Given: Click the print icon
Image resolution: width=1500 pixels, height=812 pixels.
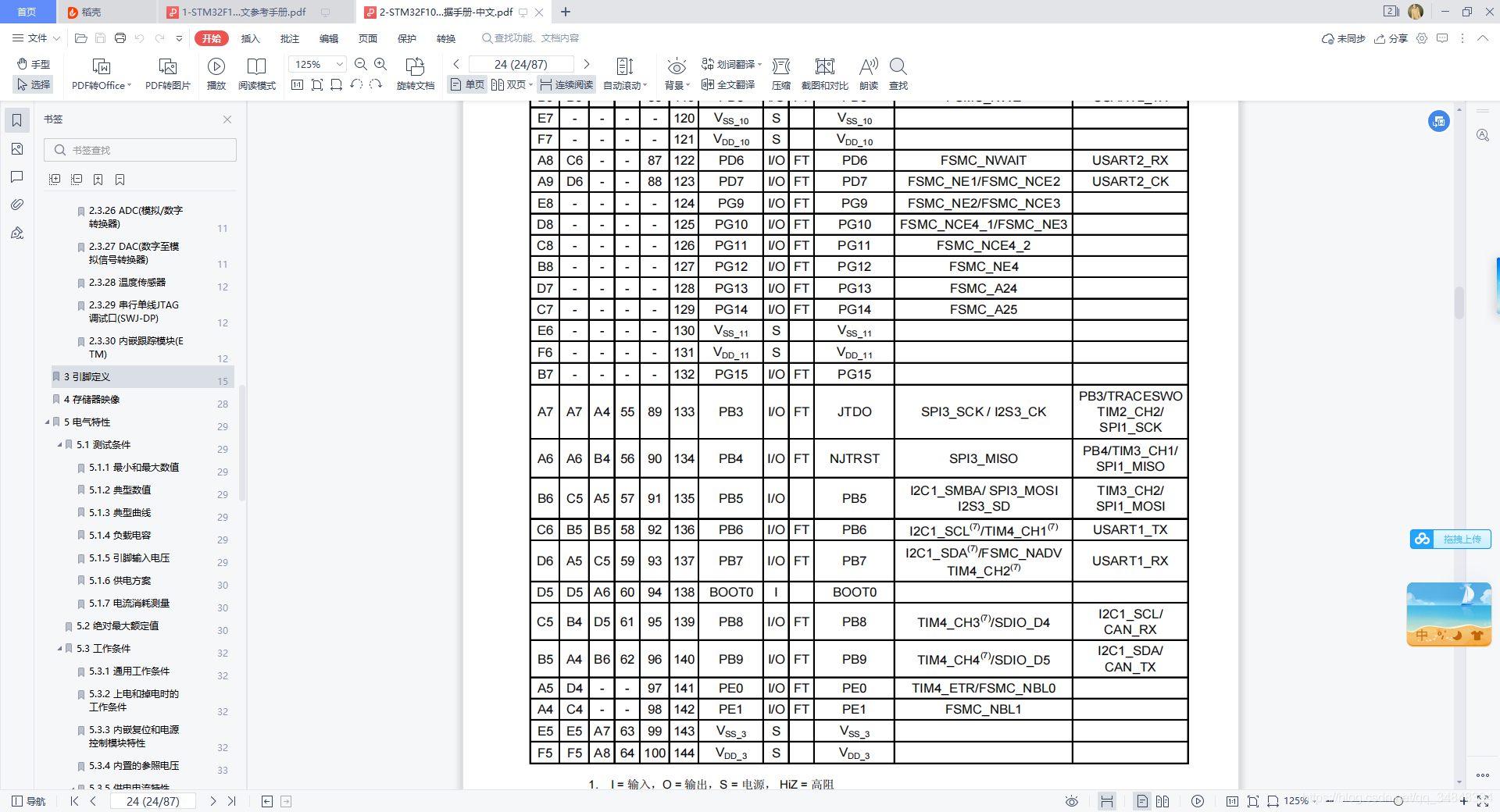Looking at the screenshot, I should tap(120, 37).
